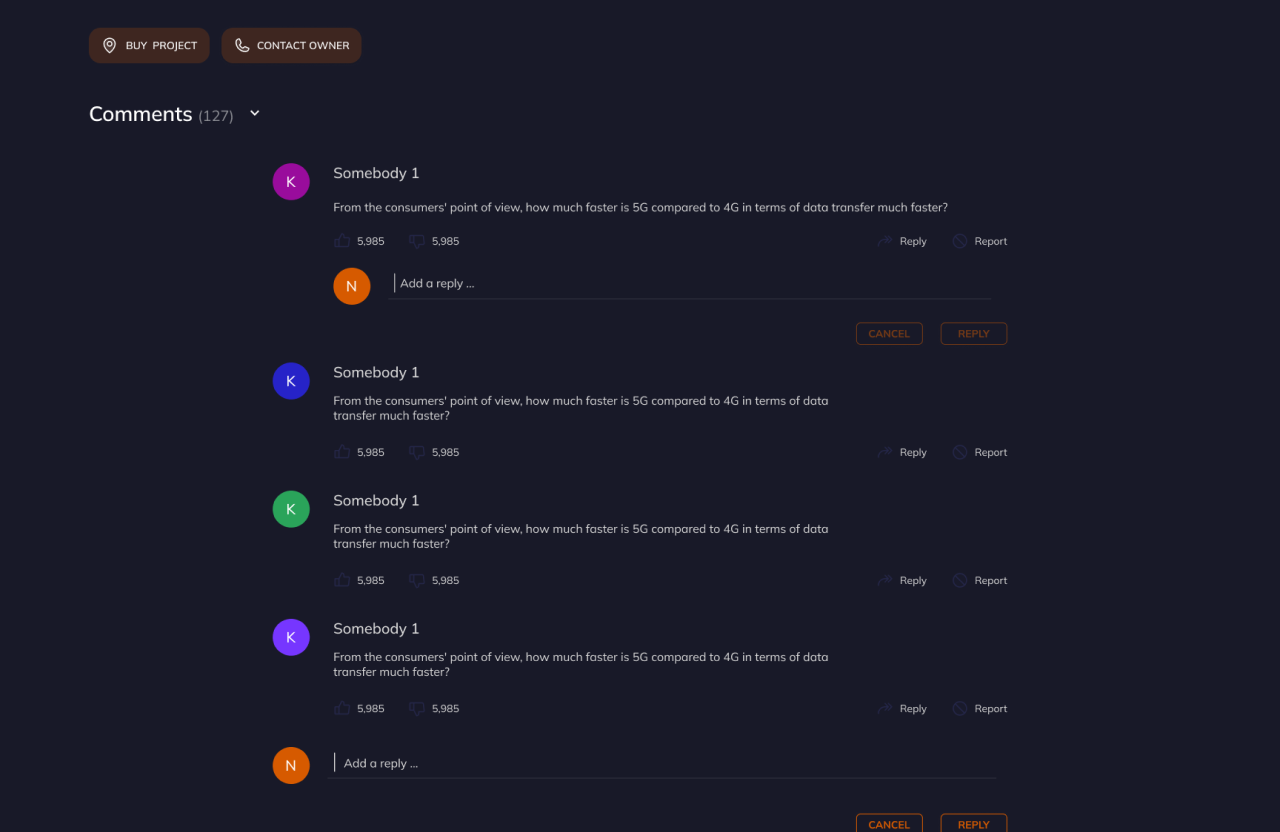Thumbs-down the green avatar comment

point(417,580)
